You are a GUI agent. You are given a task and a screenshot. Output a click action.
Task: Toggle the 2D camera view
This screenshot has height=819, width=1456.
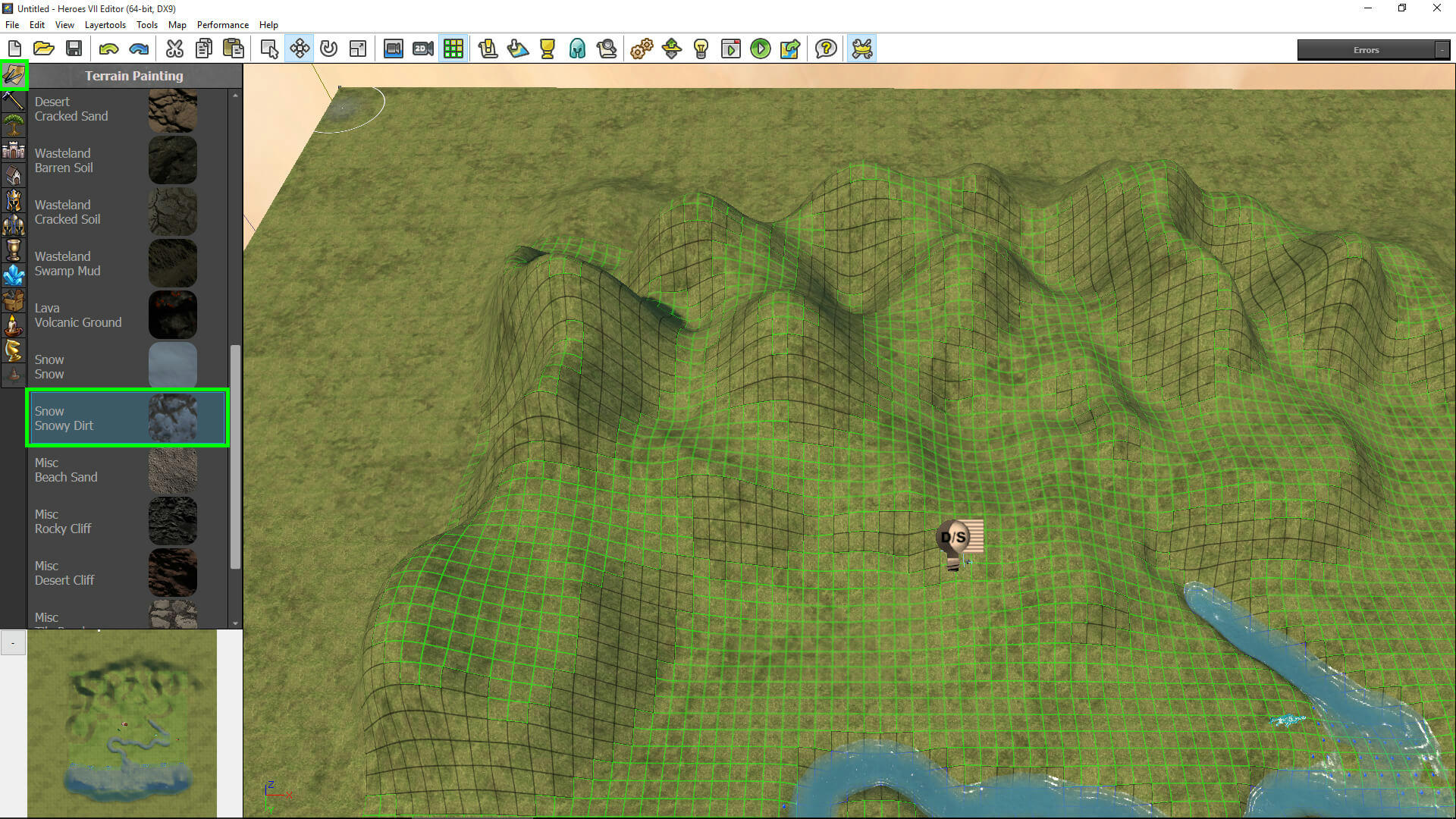click(x=423, y=49)
